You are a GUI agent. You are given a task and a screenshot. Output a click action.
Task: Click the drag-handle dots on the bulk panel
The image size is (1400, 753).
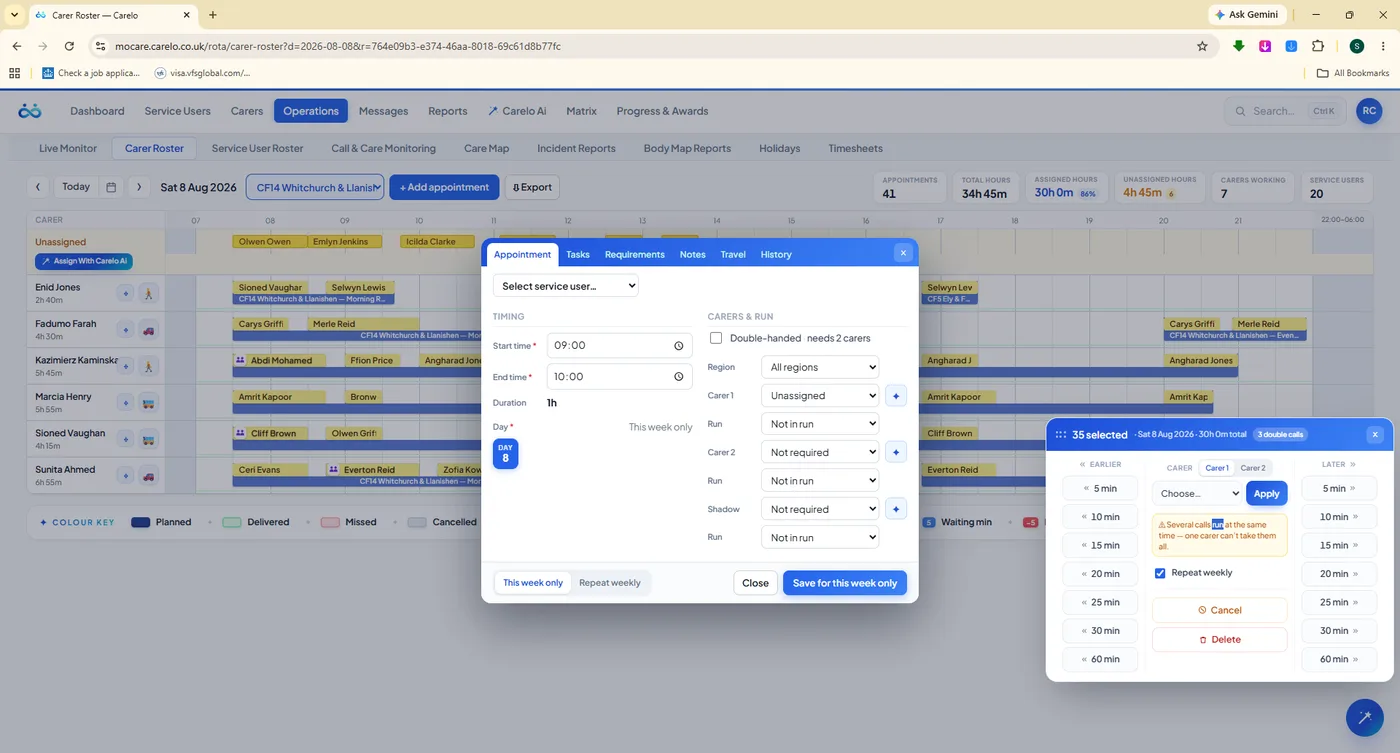pos(1060,435)
